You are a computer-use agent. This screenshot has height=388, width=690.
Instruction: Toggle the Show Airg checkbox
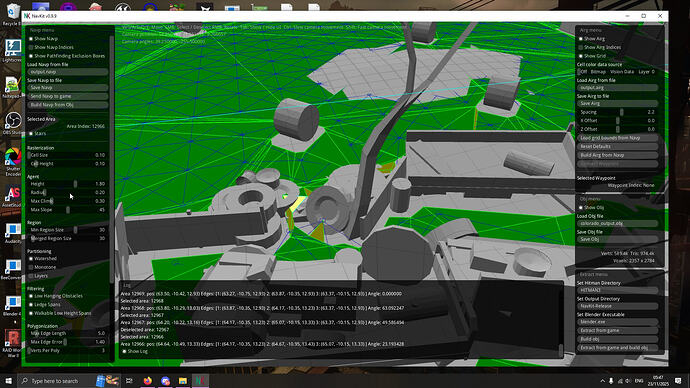click(581, 39)
